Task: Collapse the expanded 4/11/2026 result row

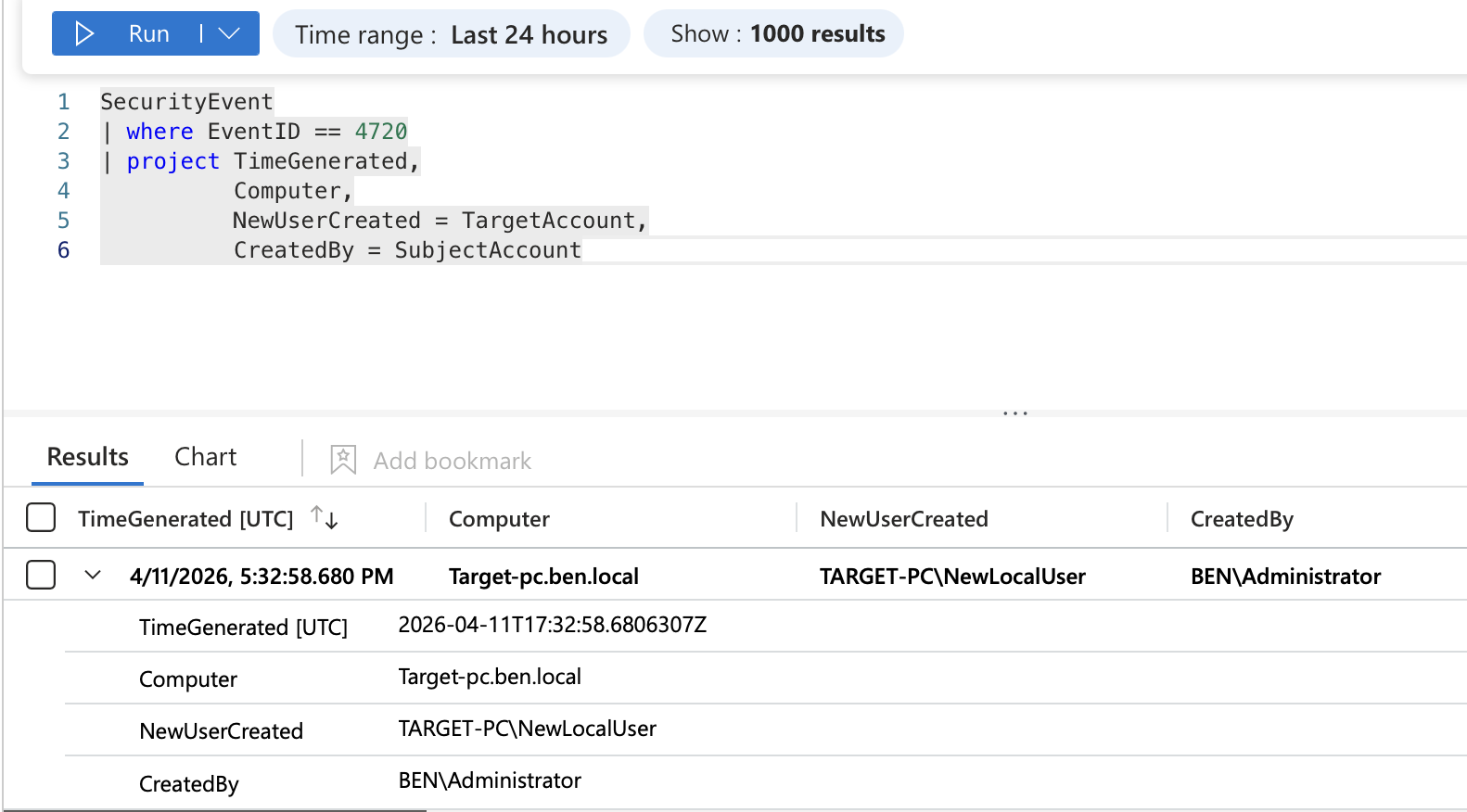Action: pos(93,575)
